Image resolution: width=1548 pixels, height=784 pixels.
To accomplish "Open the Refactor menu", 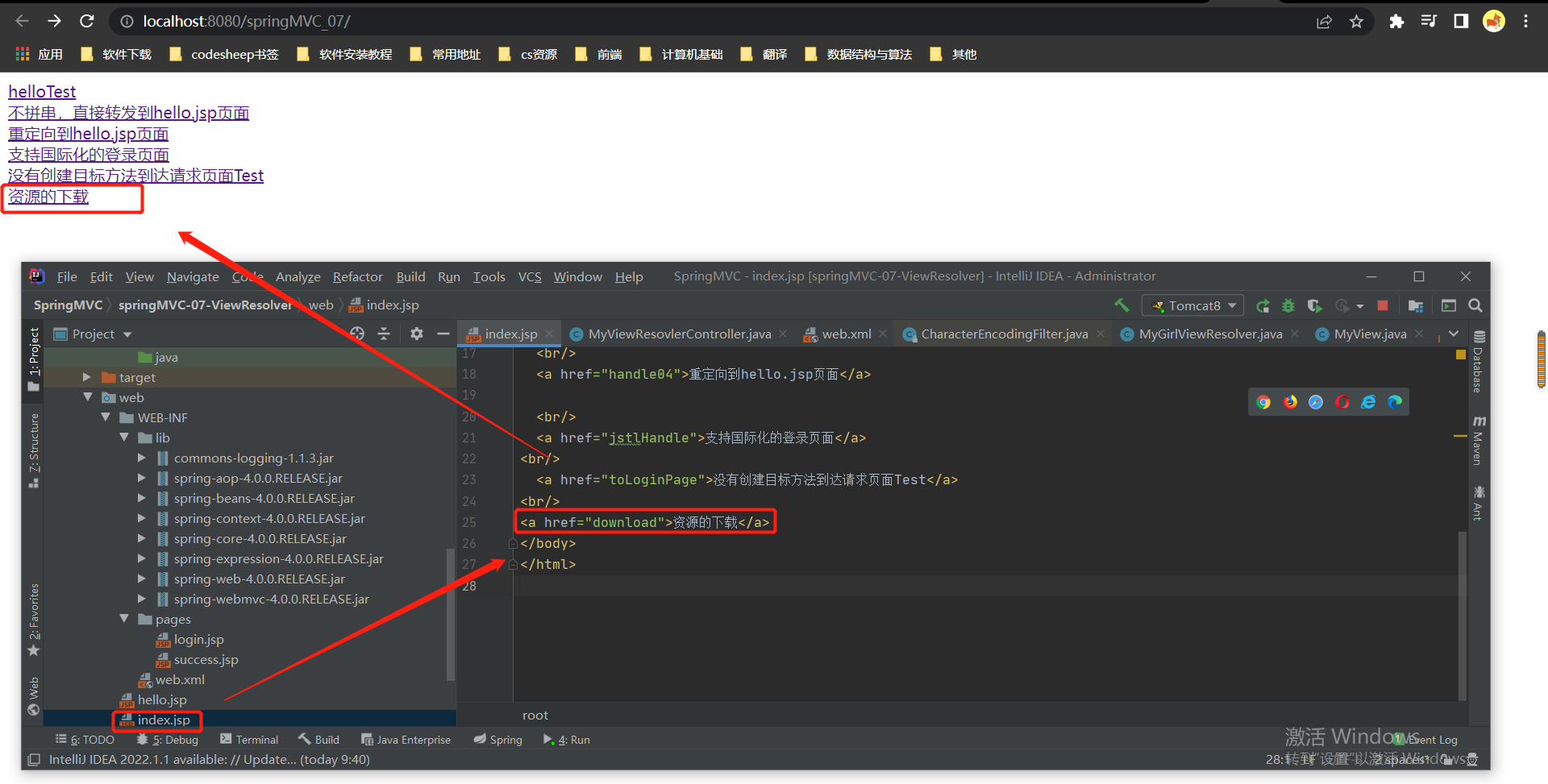I will 358,276.
